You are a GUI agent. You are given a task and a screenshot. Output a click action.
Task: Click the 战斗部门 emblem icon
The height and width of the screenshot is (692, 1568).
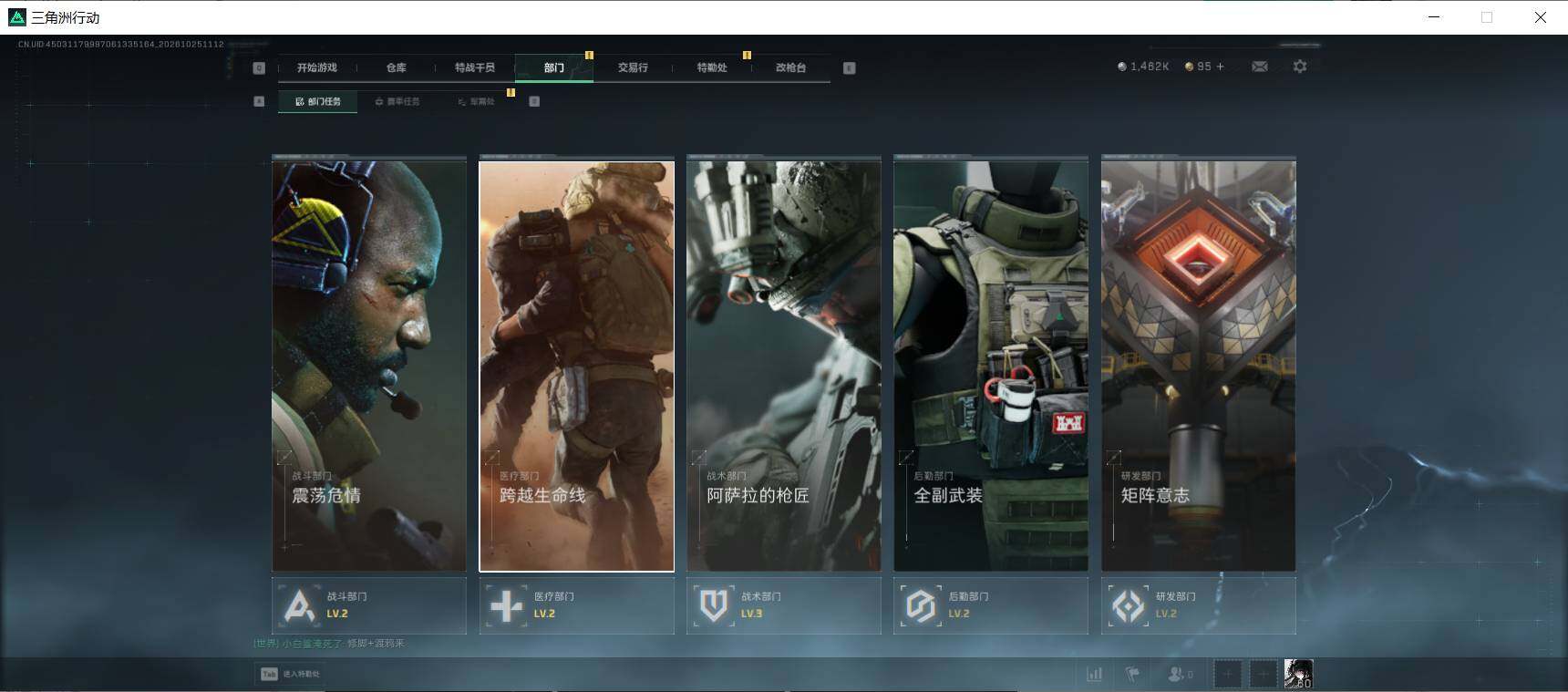[x=299, y=605]
